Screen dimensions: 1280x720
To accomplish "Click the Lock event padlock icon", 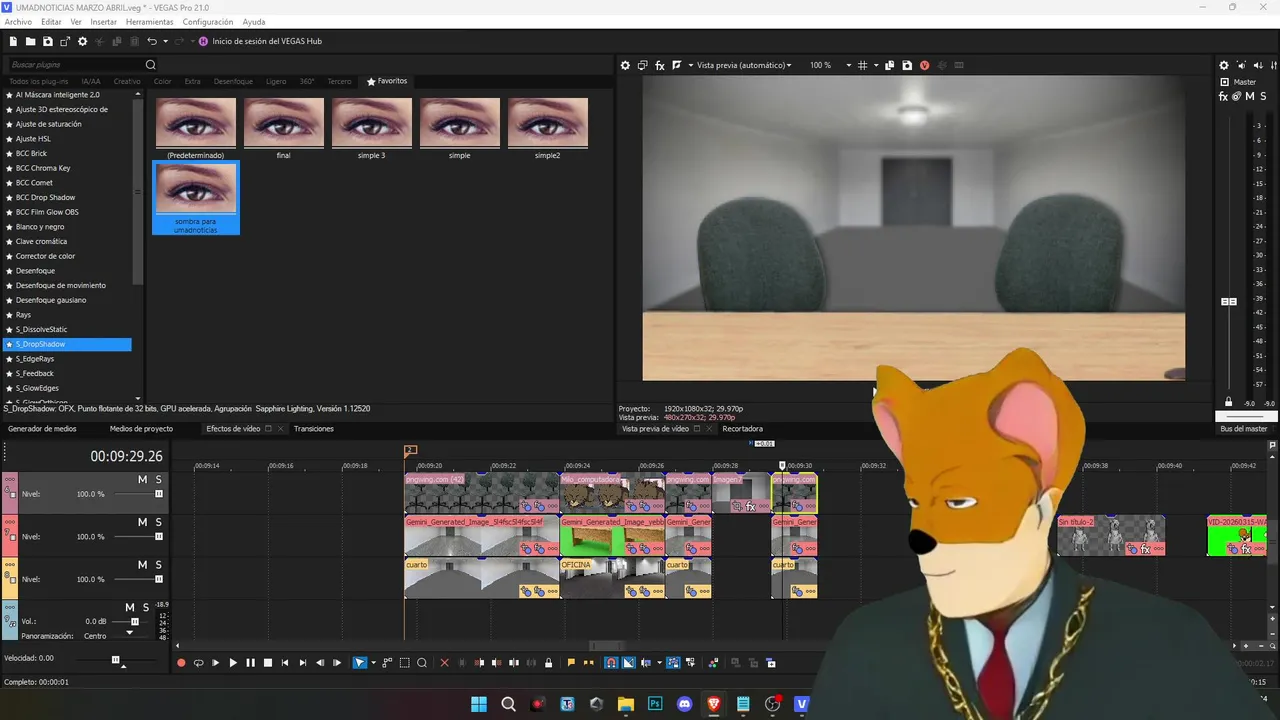I will [549, 663].
